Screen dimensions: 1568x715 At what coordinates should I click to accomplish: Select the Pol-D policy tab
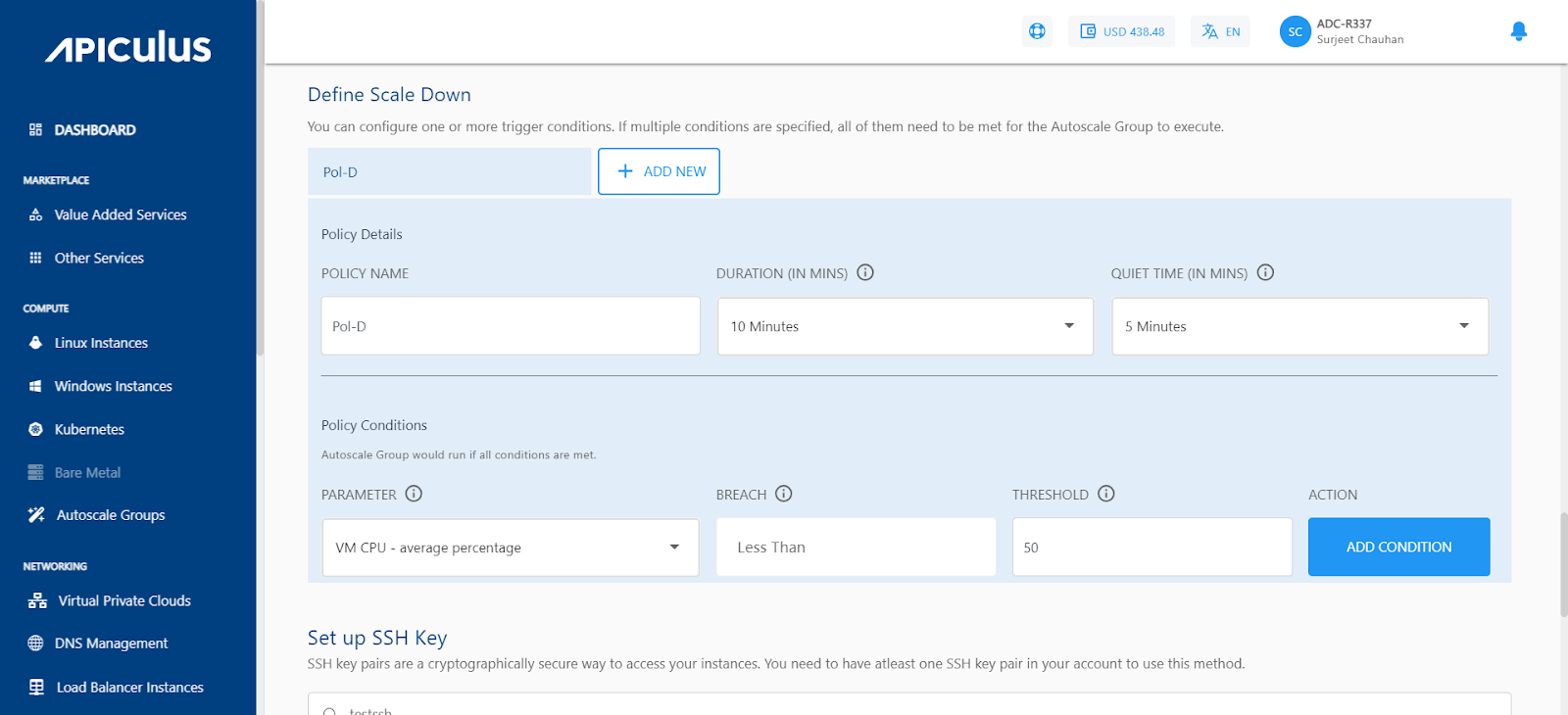[449, 172]
